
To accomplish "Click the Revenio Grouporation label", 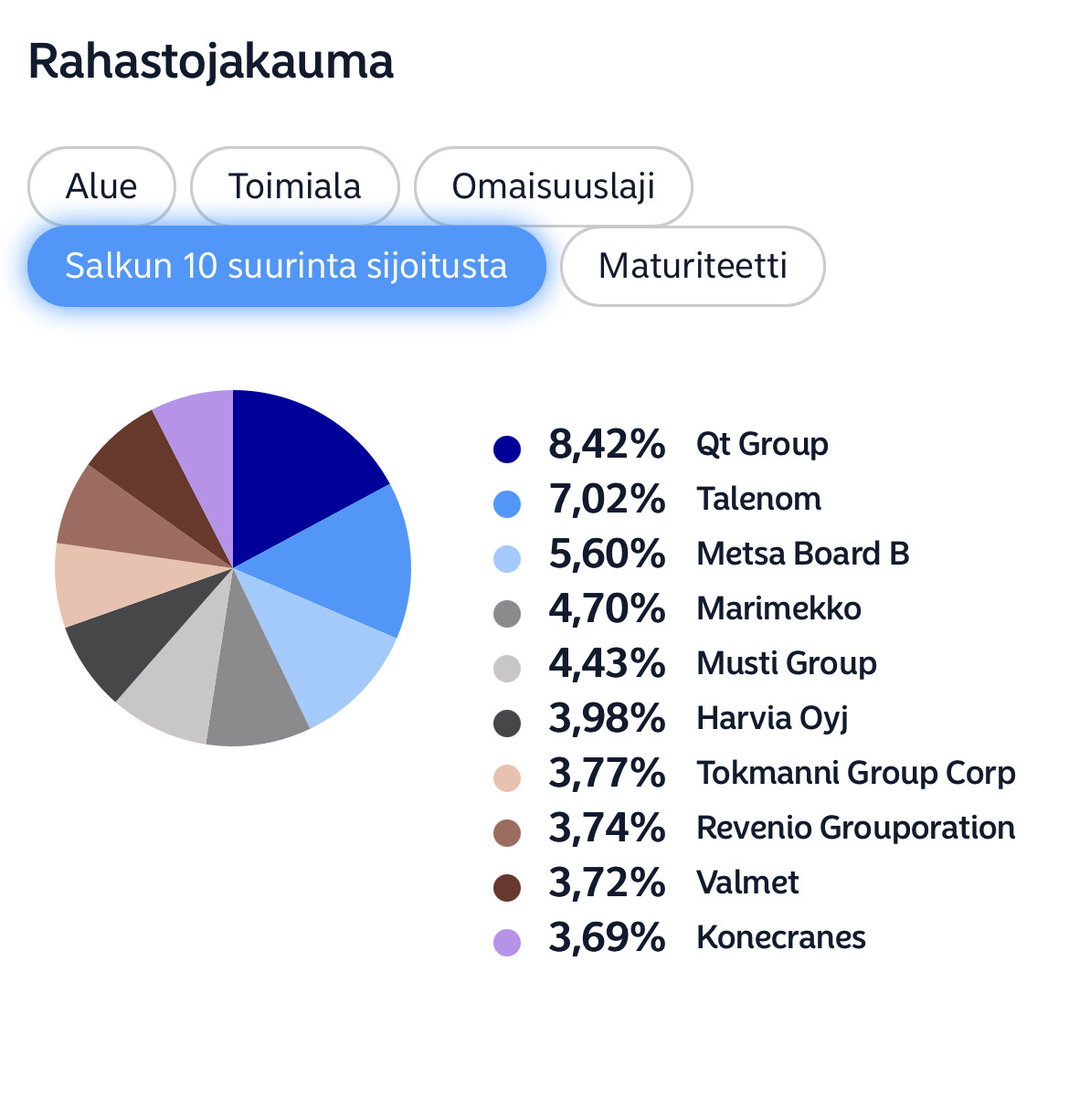I will (x=855, y=828).
